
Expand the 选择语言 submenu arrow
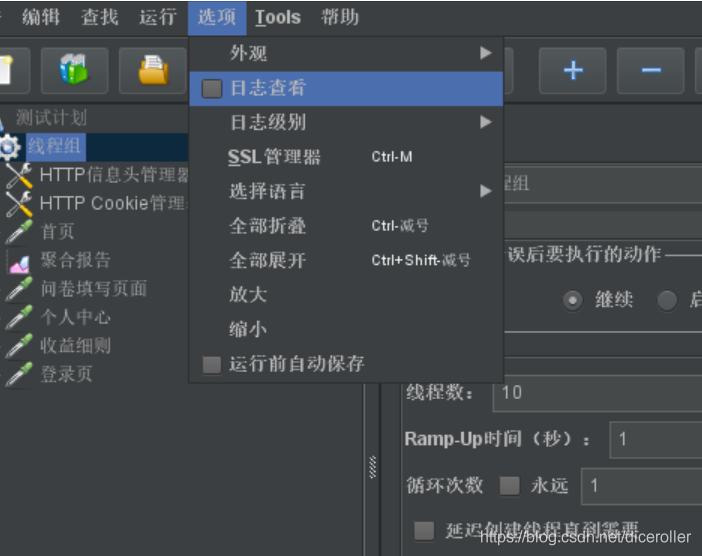point(485,191)
